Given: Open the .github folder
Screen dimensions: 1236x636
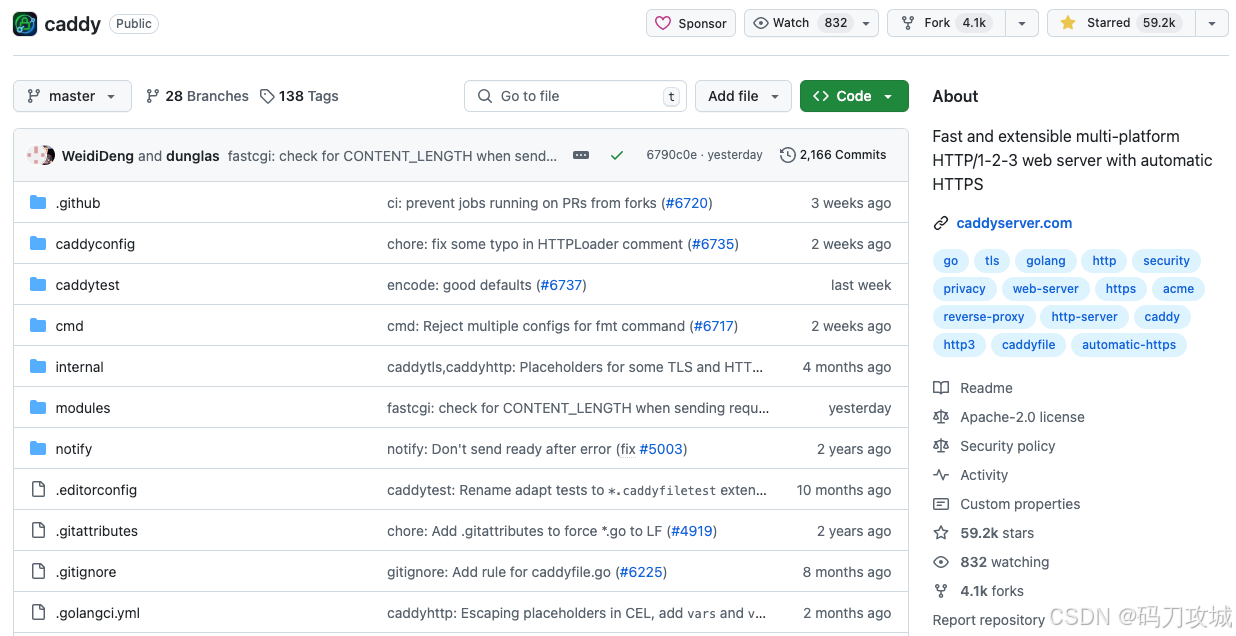Looking at the screenshot, I should pos(78,203).
